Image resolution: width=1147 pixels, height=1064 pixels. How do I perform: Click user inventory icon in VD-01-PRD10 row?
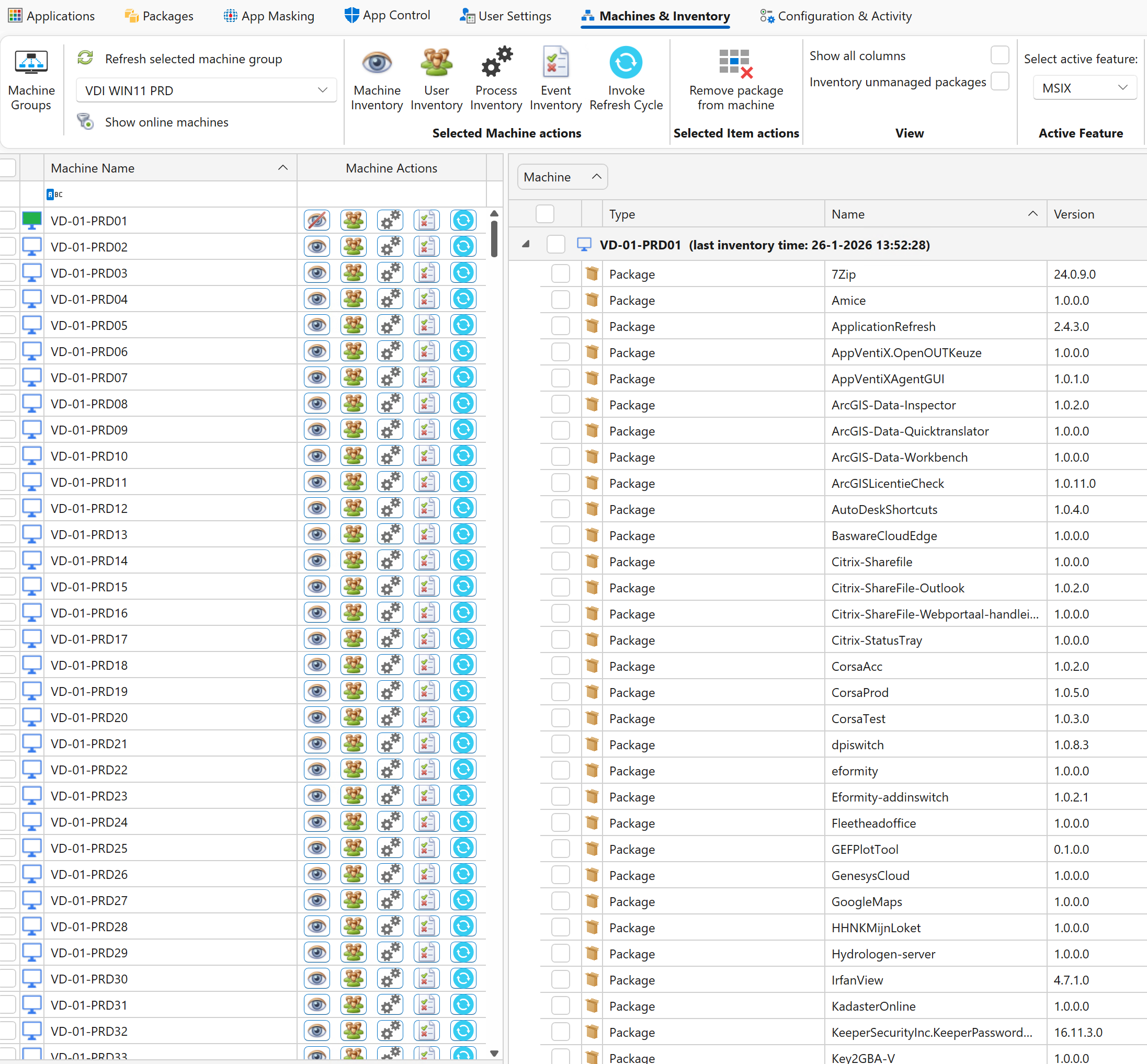pyautogui.click(x=354, y=456)
